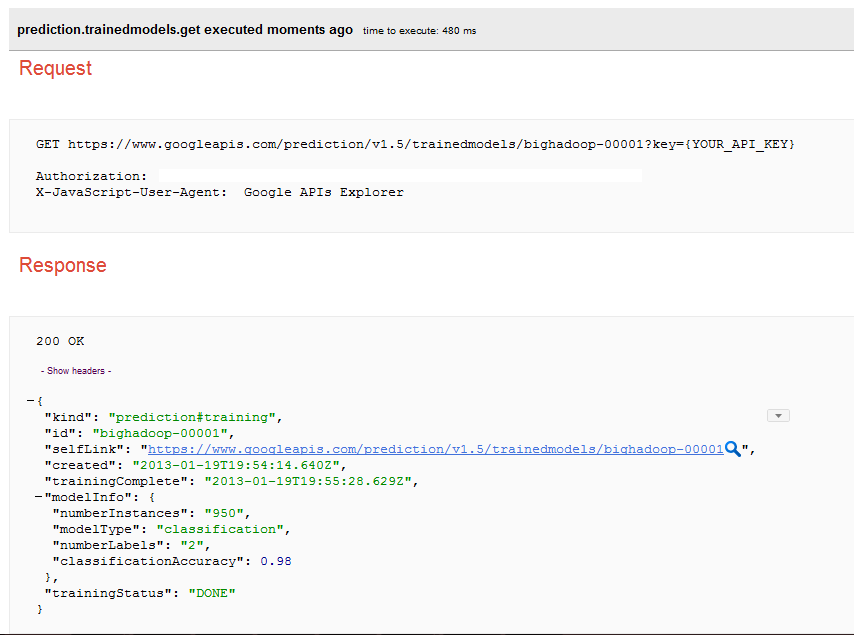
Task: Select the "bighadoop-00001" id value
Action: click(x=162, y=433)
